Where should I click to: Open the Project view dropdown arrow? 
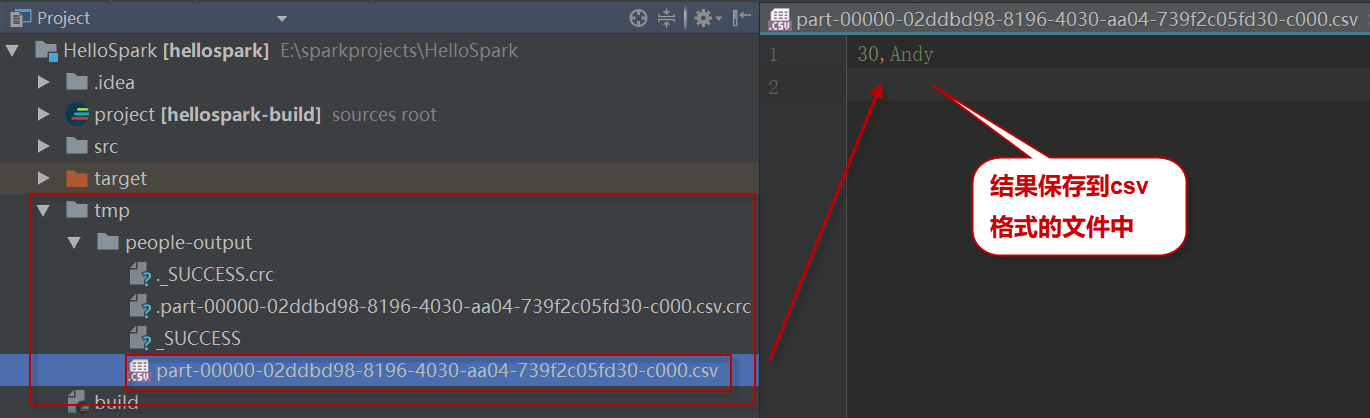pyautogui.click(x=281, y=19)
